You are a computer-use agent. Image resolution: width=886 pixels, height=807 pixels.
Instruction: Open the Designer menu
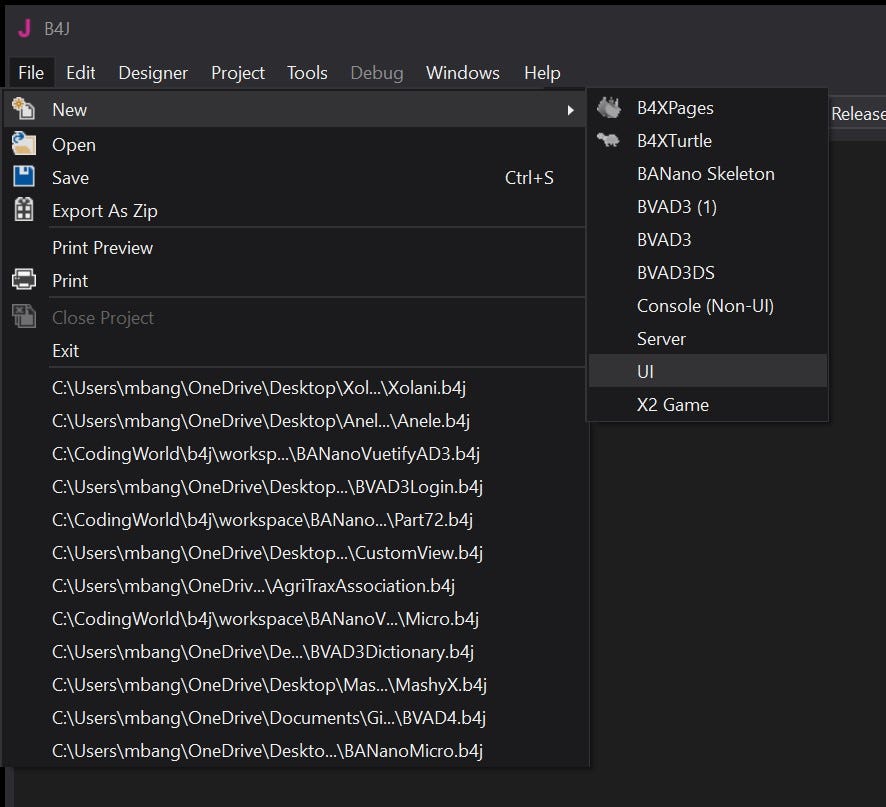click(x=153, y=73)
